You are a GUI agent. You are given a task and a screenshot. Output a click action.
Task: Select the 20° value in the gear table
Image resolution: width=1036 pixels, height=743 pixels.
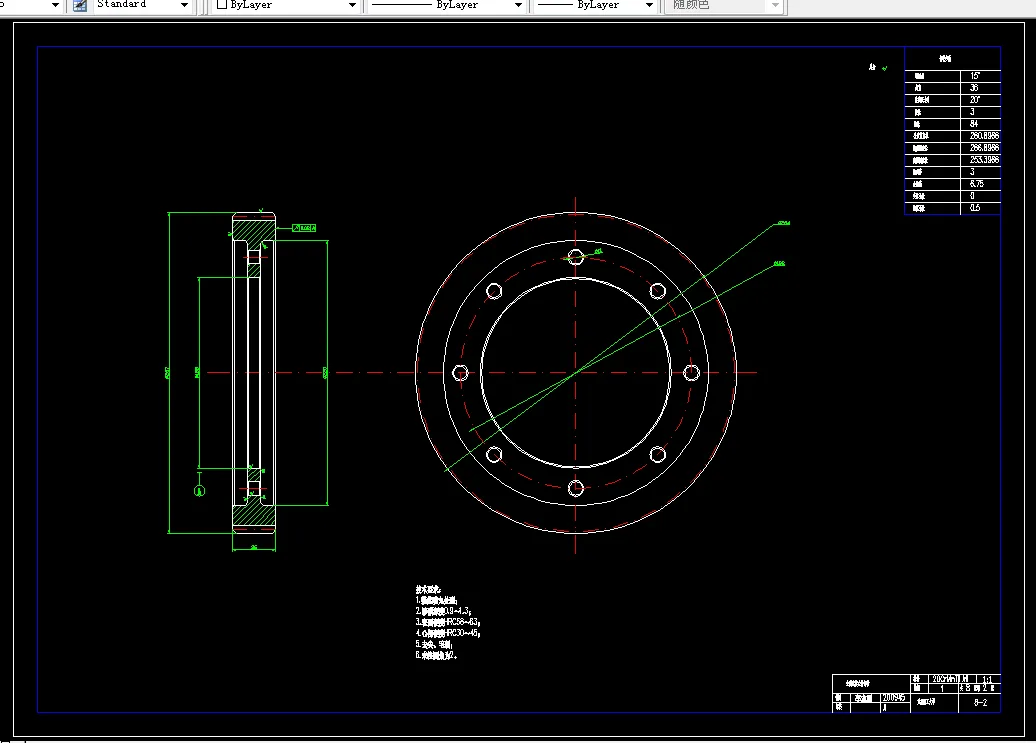tap(975, 100)
